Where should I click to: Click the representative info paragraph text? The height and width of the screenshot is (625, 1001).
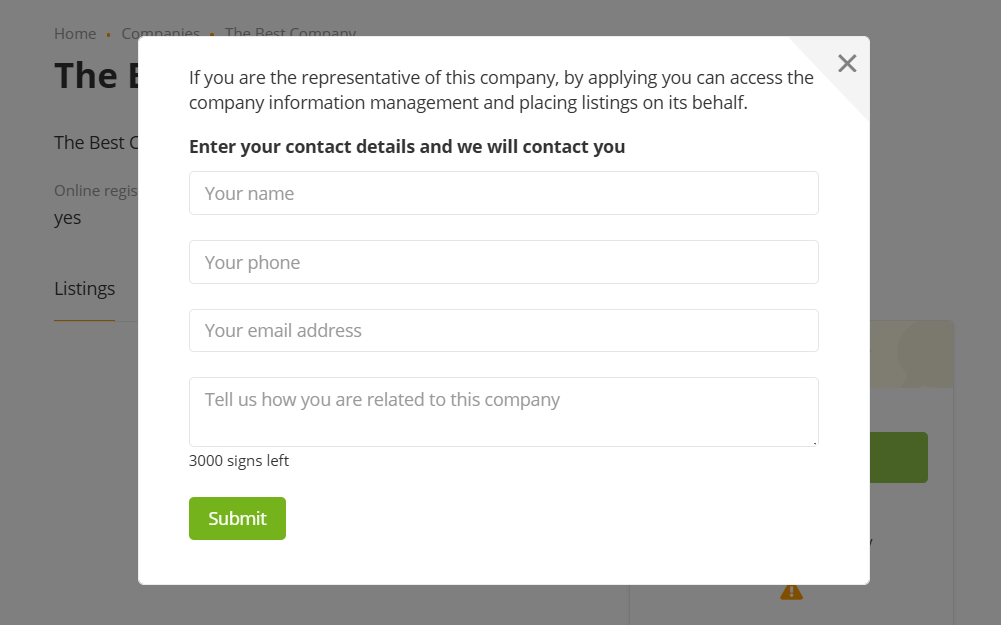coord(501,90)
